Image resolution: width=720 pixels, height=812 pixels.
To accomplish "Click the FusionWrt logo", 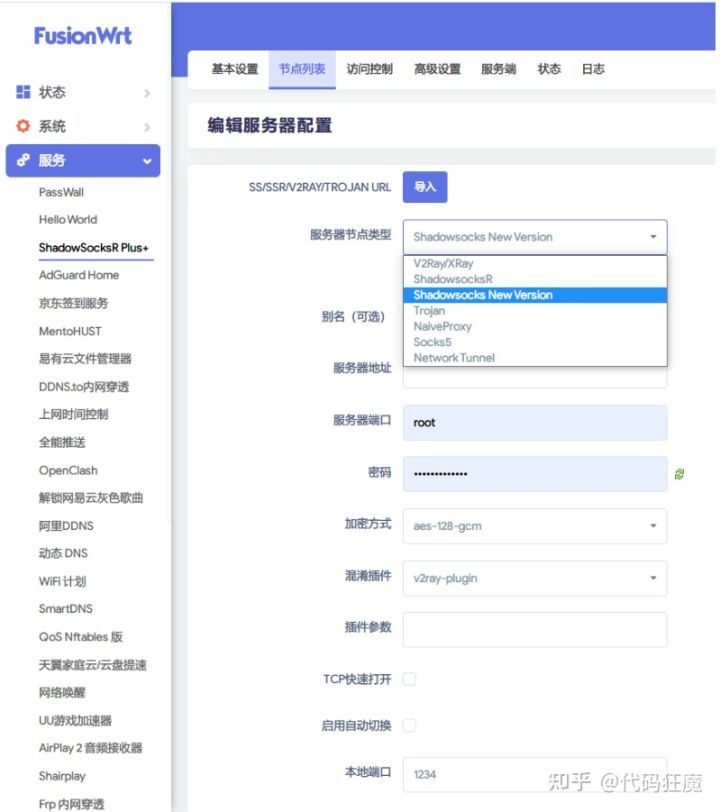I will pyautogui.click(x=83, y=36).
